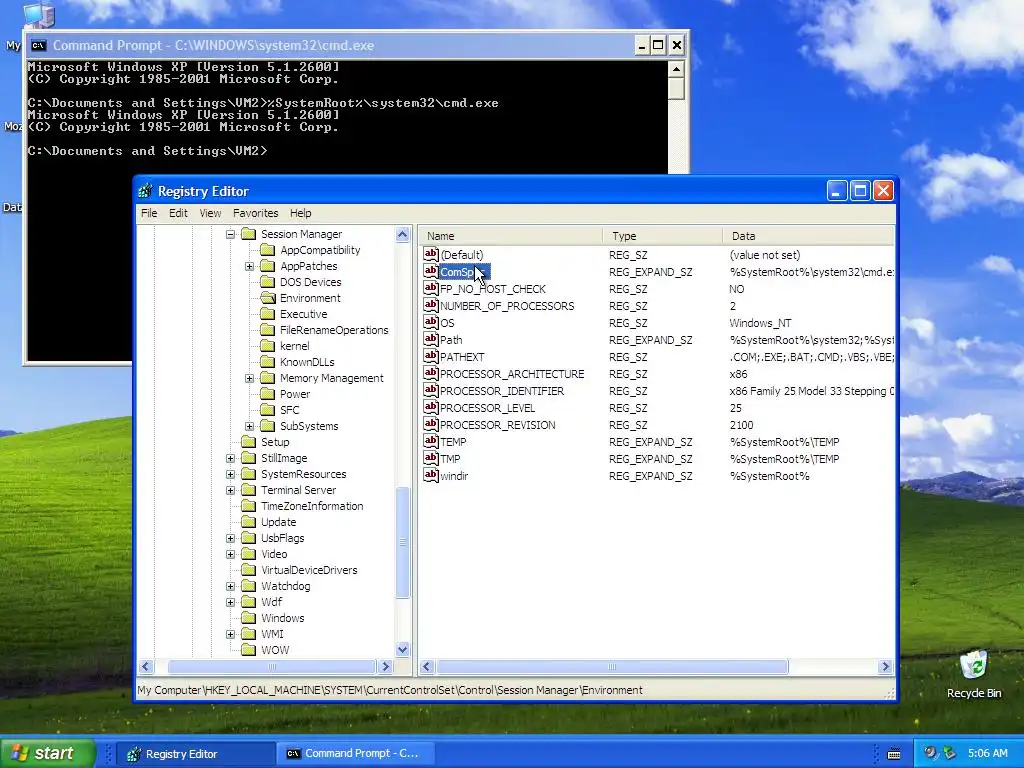Screen dimensions: 1024x768
Task: Open the View menu
Action: click(x=210, y=213)
